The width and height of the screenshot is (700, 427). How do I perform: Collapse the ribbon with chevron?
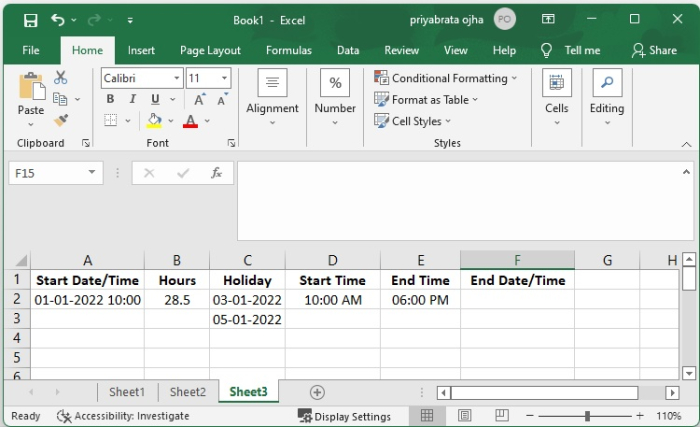tap(687, 144)
